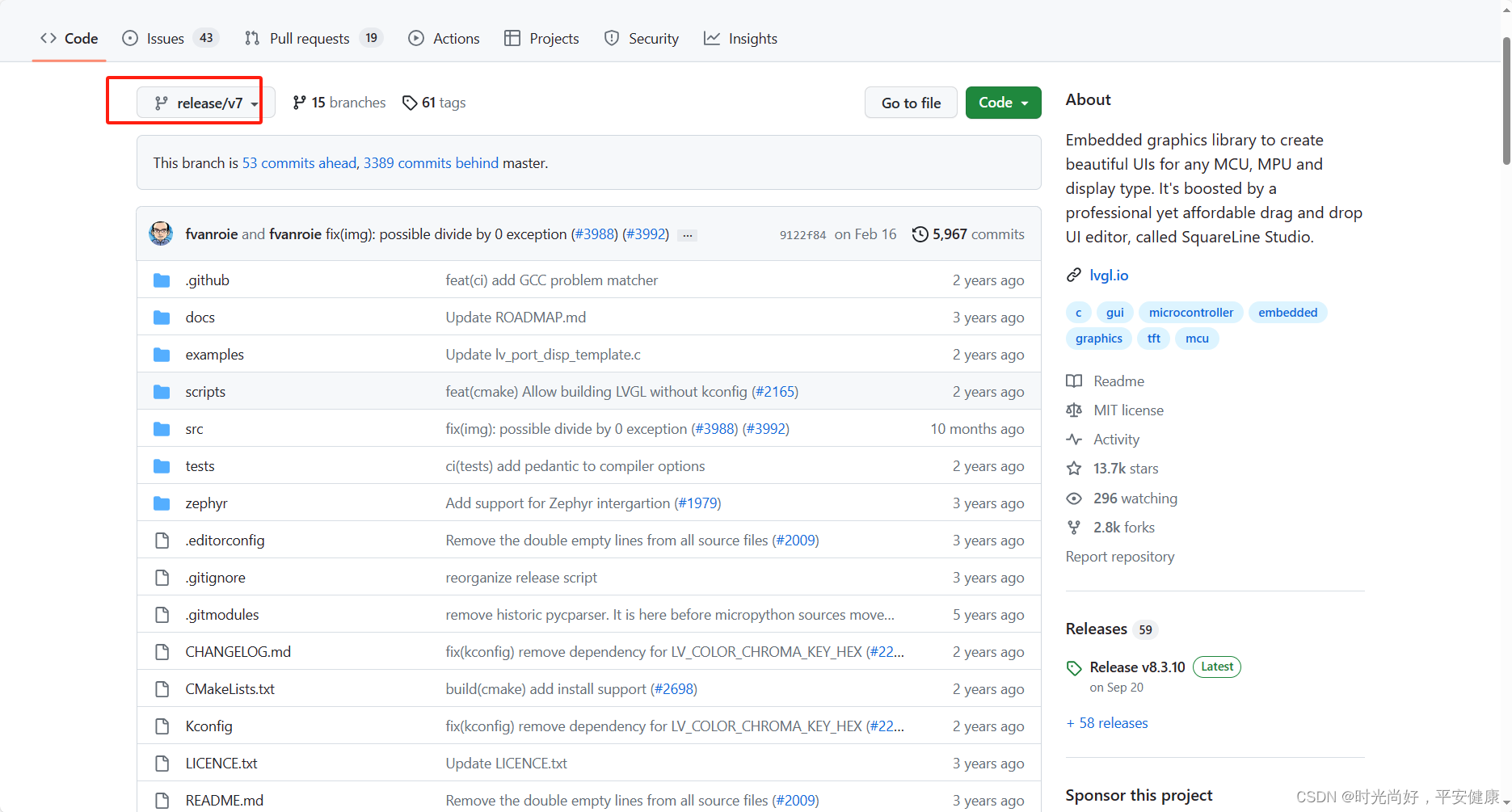This screenshot has height=812, width=1512.
Task: Expand the green Code dropdown
Action: [1003, 103]
